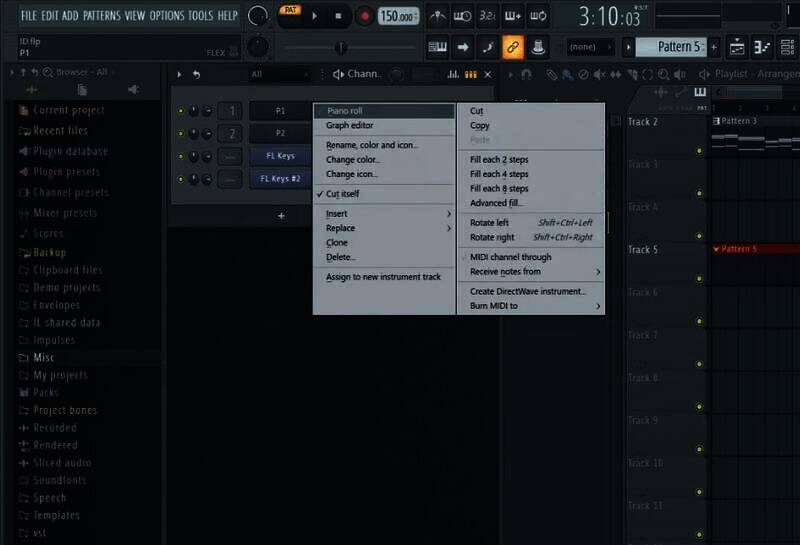Open the snap selector showing (none)
Viewport: 800px width, 545px height.
589,47
